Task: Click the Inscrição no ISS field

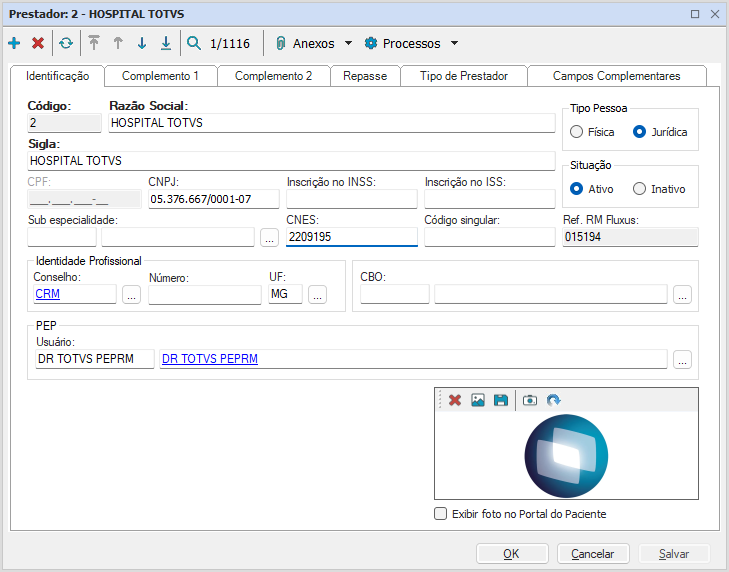Action: click(490, 199)
